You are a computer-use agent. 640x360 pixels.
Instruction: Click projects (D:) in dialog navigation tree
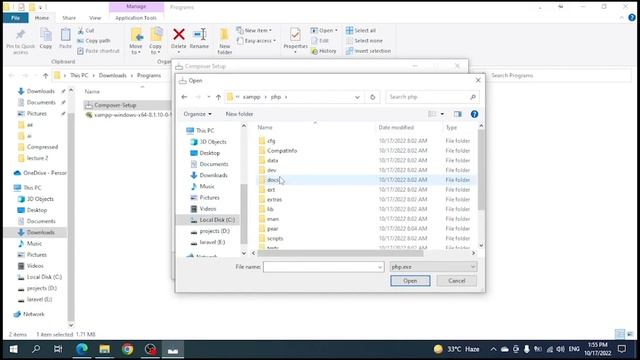[x=214, y=231]
